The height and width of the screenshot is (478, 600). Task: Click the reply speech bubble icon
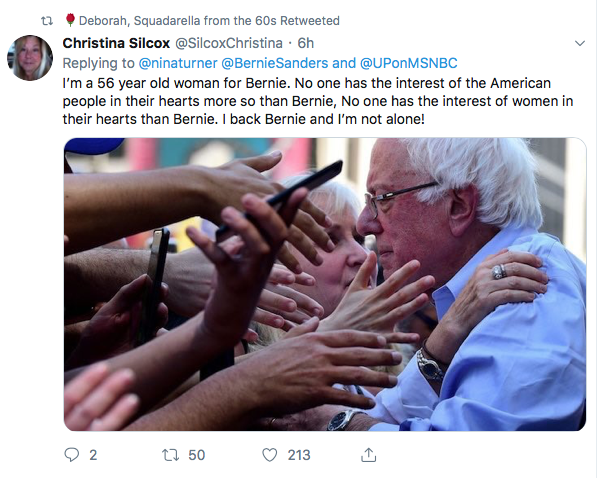tap(72, 455)
